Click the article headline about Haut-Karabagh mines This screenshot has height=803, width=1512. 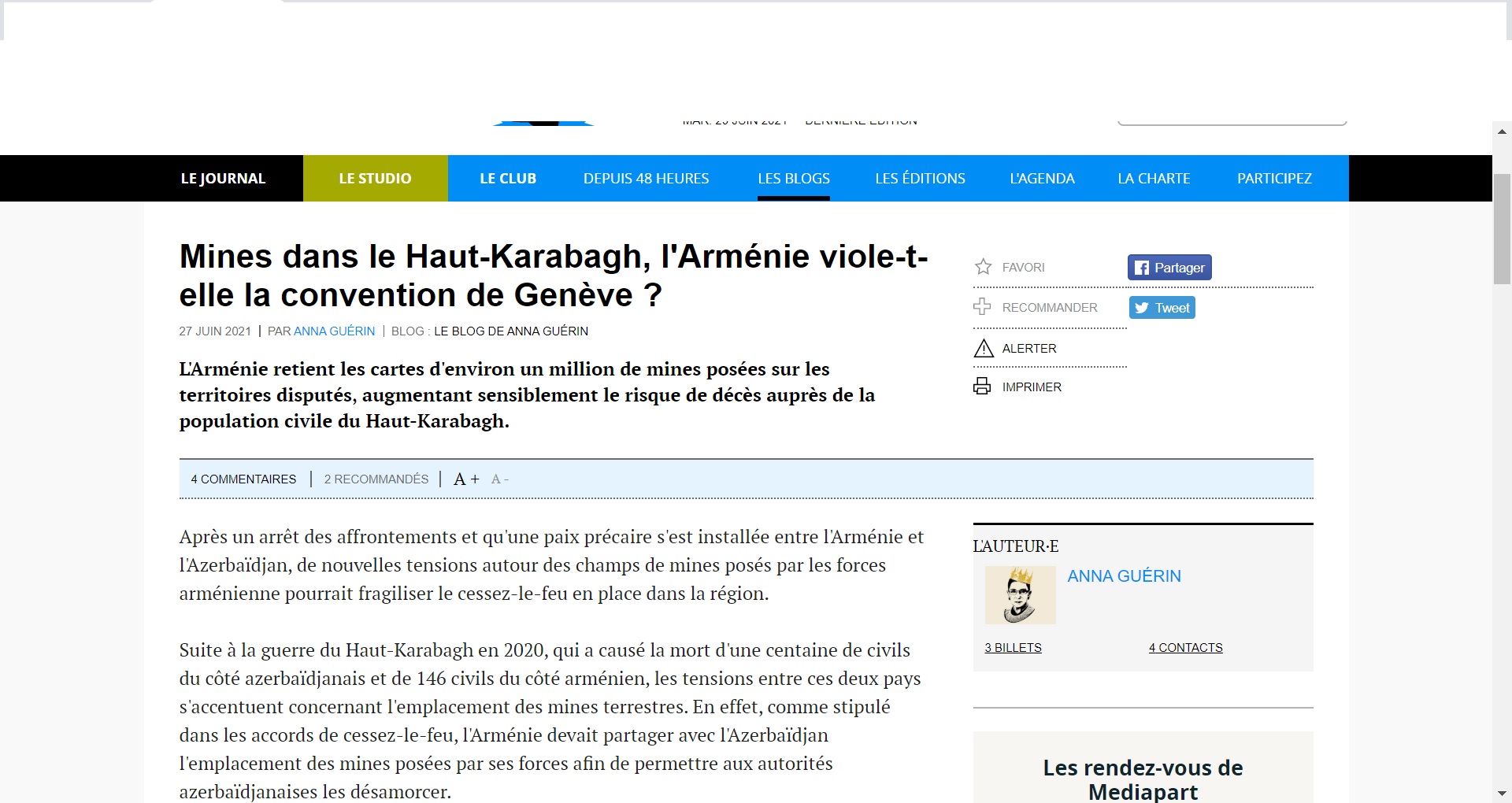554,276
